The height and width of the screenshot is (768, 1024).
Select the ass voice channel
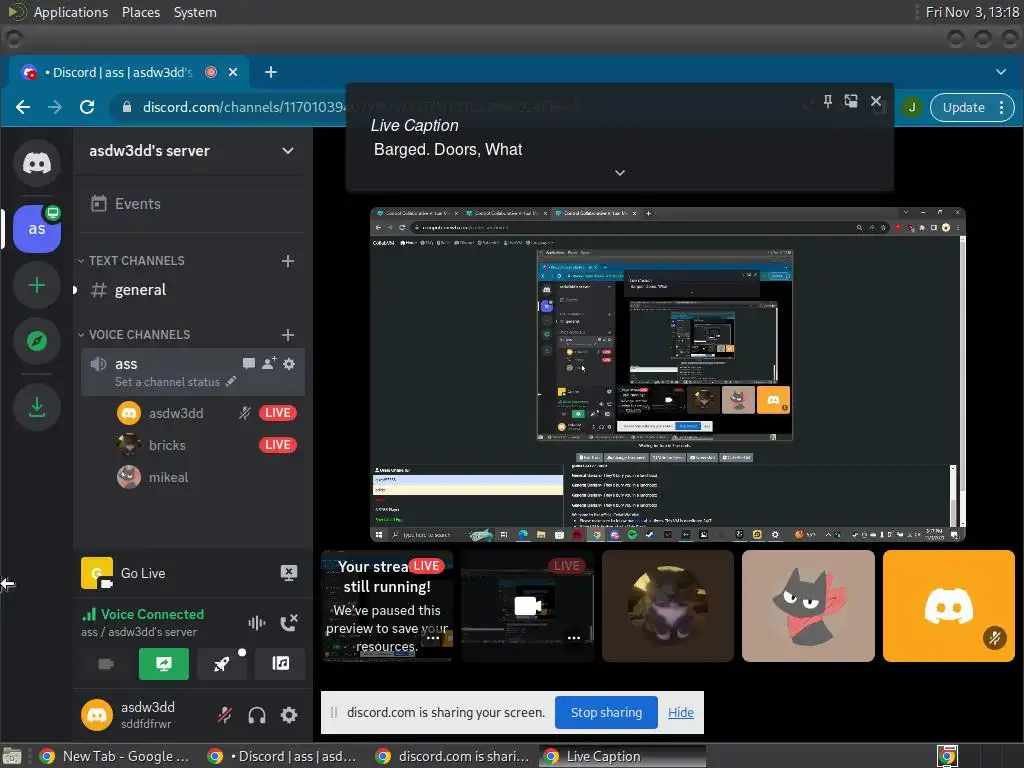pos(193,372)
